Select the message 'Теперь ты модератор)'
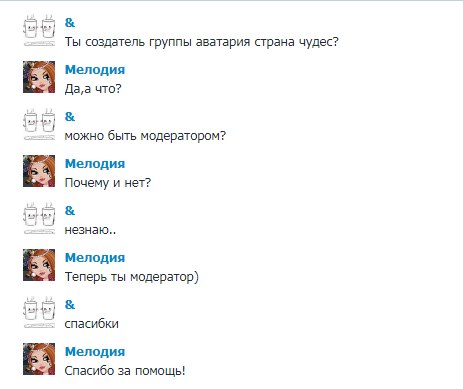463x389 pixels. click(x=132, y=277)
